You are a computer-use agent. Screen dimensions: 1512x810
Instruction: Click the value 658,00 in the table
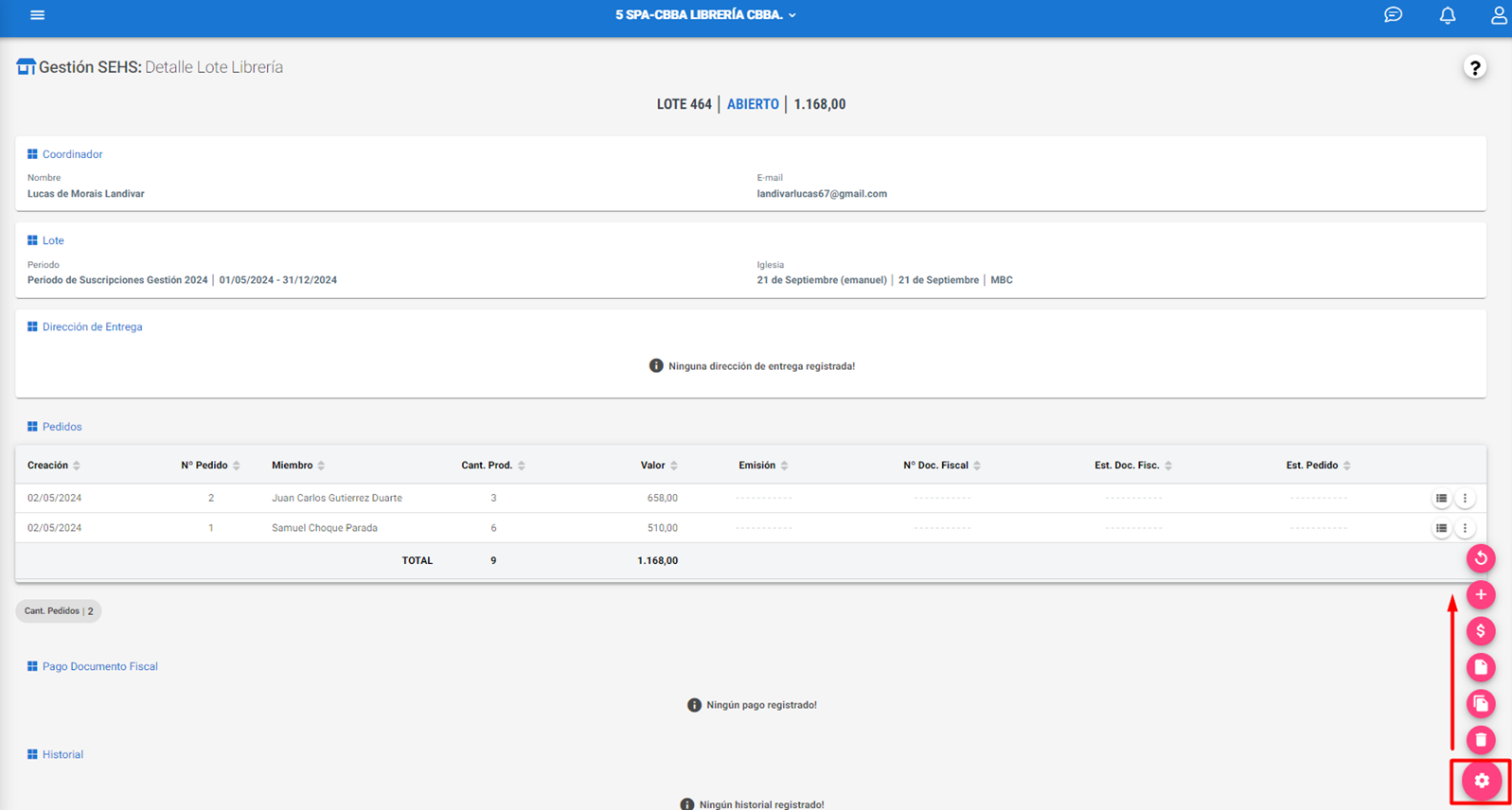pyautogui.click(x=662, y=498)
